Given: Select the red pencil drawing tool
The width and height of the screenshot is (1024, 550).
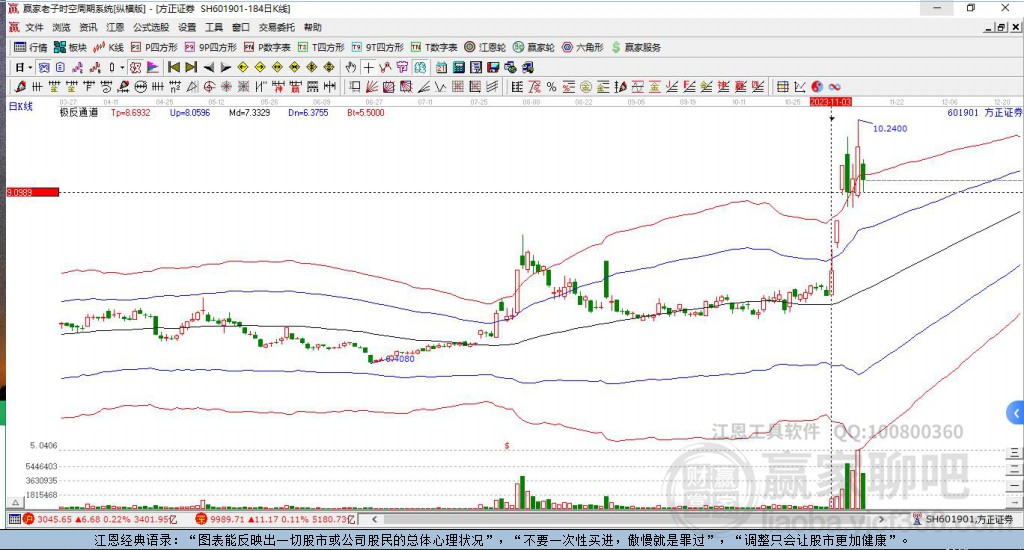Looking at the screenshot, I should [20, 86].
